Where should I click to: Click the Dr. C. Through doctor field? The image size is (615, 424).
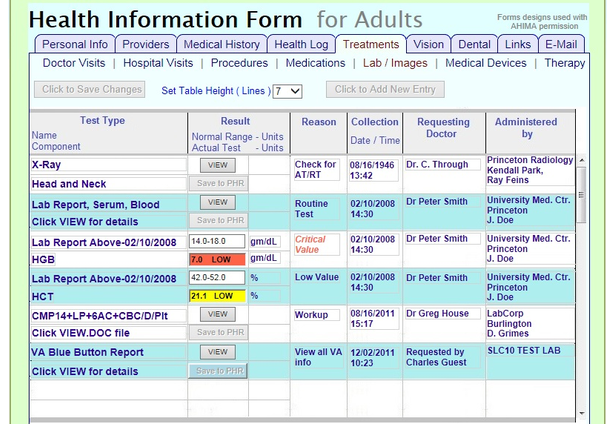click(443, 164)
